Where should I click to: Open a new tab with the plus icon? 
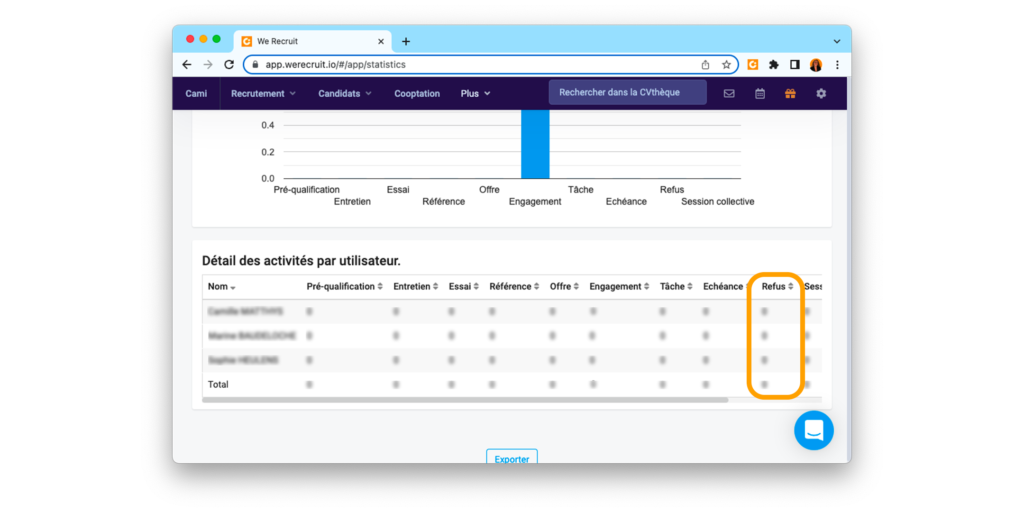[x=406, y=41]
